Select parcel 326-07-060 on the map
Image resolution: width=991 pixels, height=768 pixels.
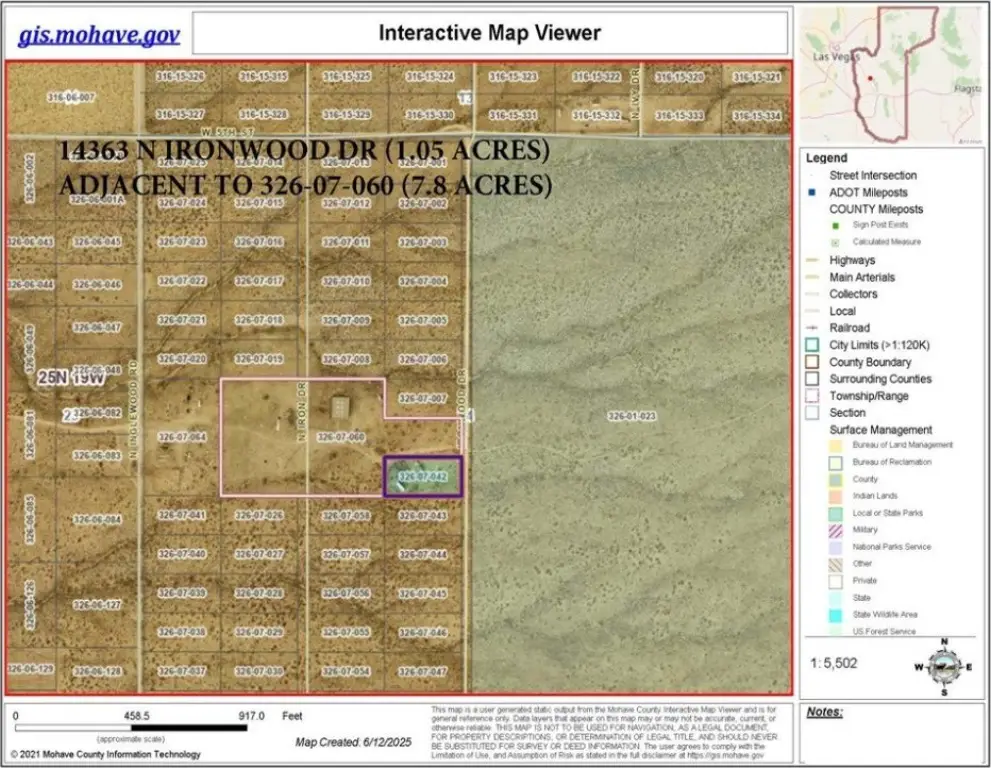(341, 437)
